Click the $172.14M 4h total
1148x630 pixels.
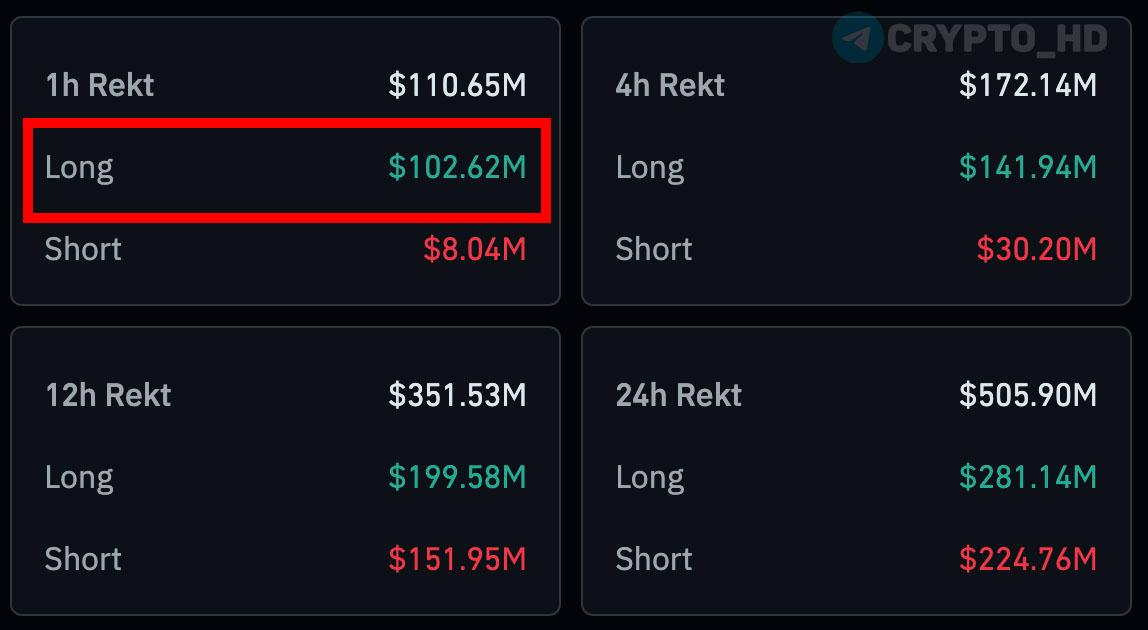click(x=1028, y=85)
